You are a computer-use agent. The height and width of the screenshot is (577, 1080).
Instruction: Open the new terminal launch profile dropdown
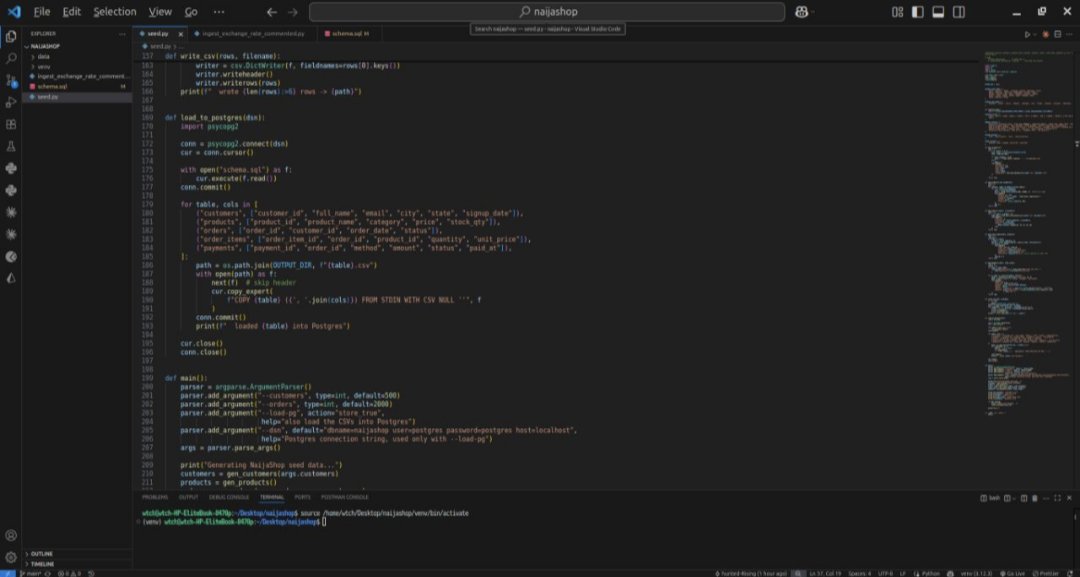[1014, 498]
